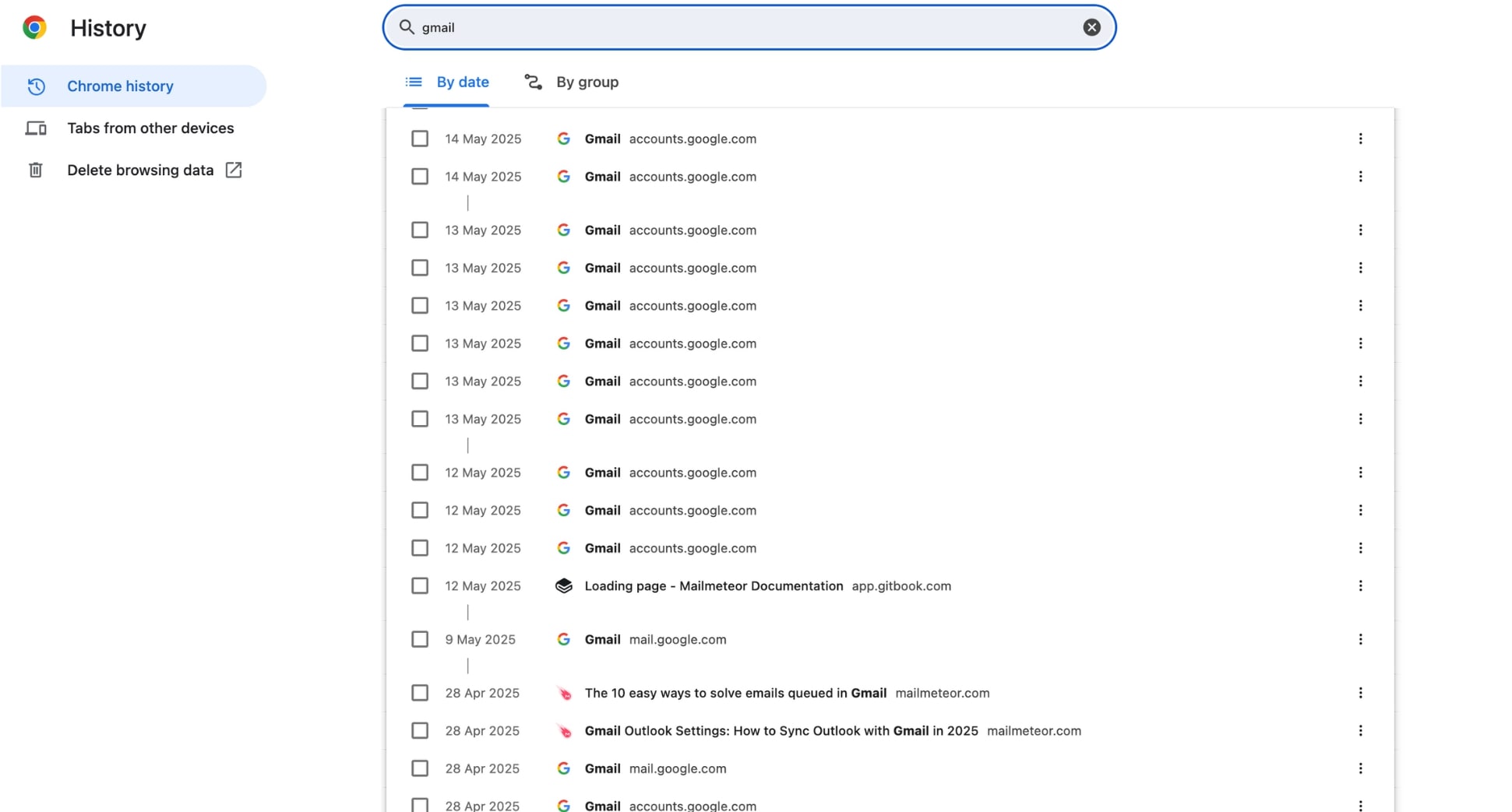Click the GitBook favicon on the Mailmeteor Documentation entry
The width and height of the screenshot is (1512, 812).
point(564,585)
